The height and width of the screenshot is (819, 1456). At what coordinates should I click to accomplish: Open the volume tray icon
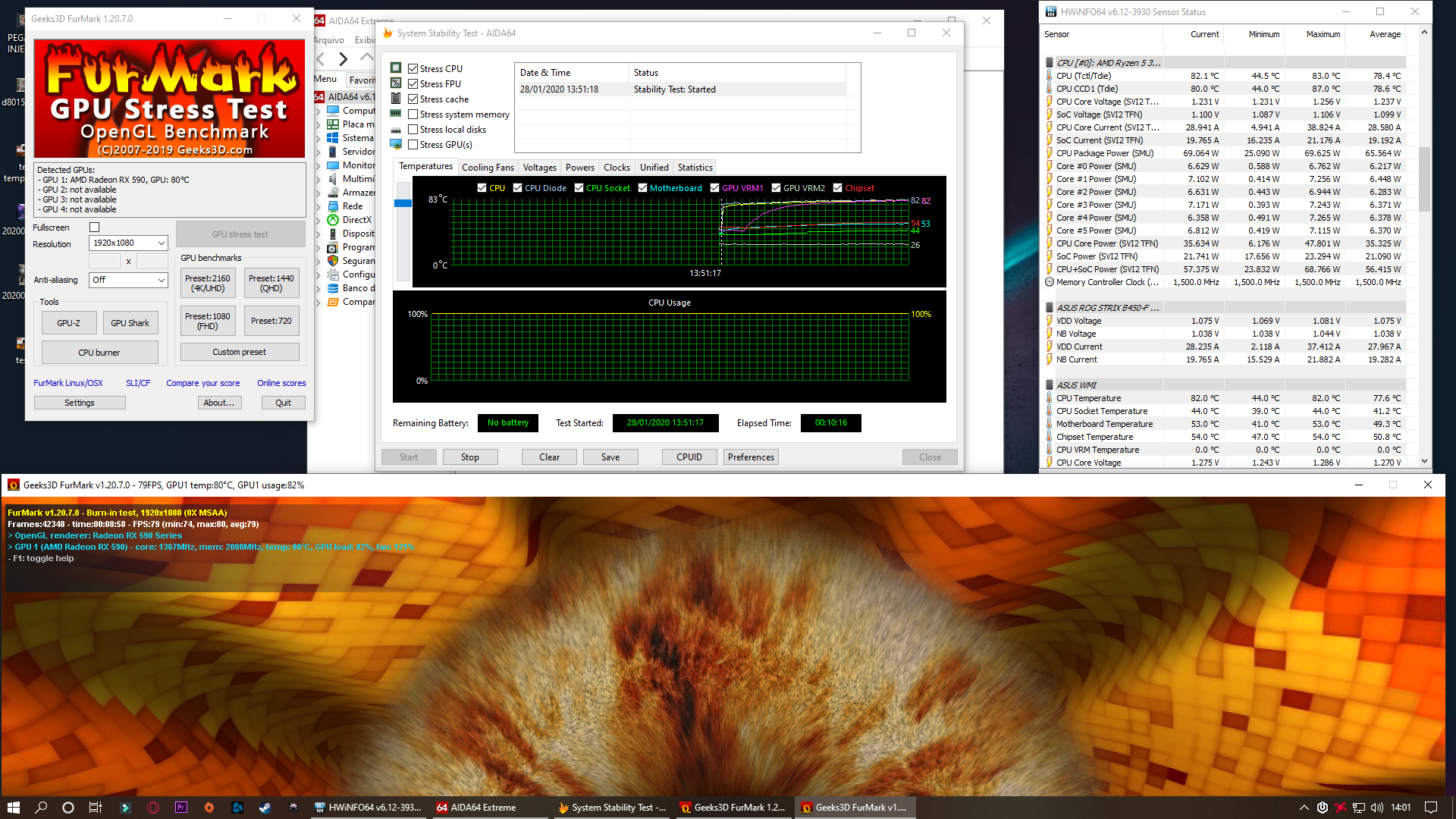[1377, 808]
